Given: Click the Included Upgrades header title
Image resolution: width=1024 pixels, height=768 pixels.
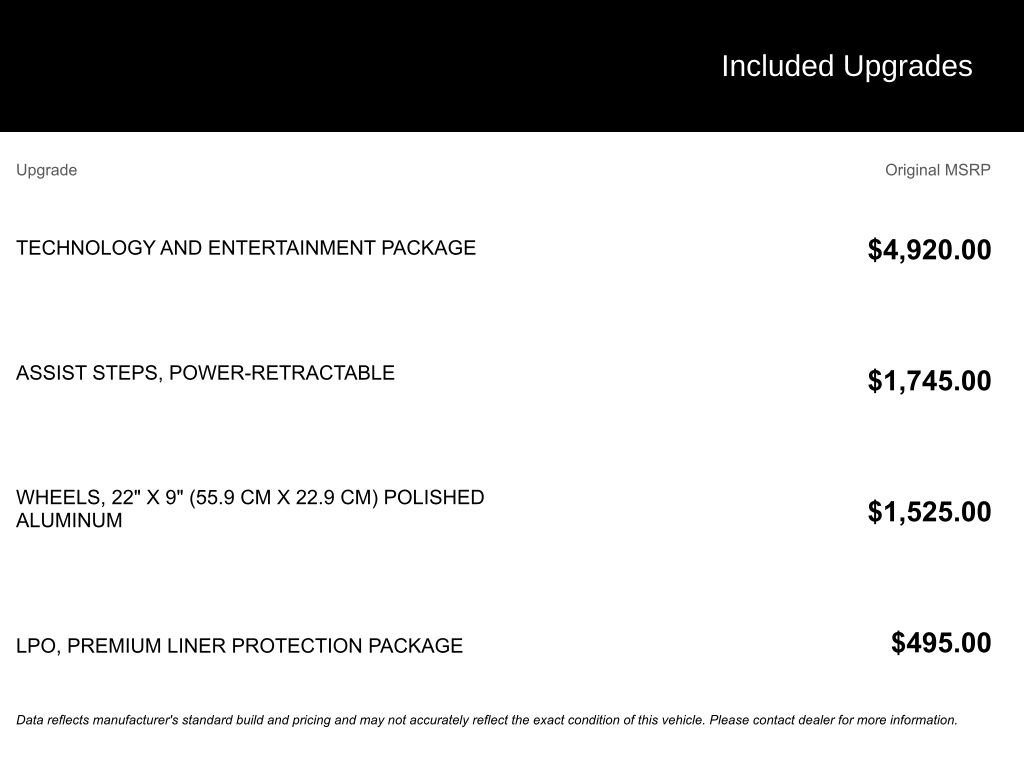Looking at the screenshot, I should tap(846, 67).
